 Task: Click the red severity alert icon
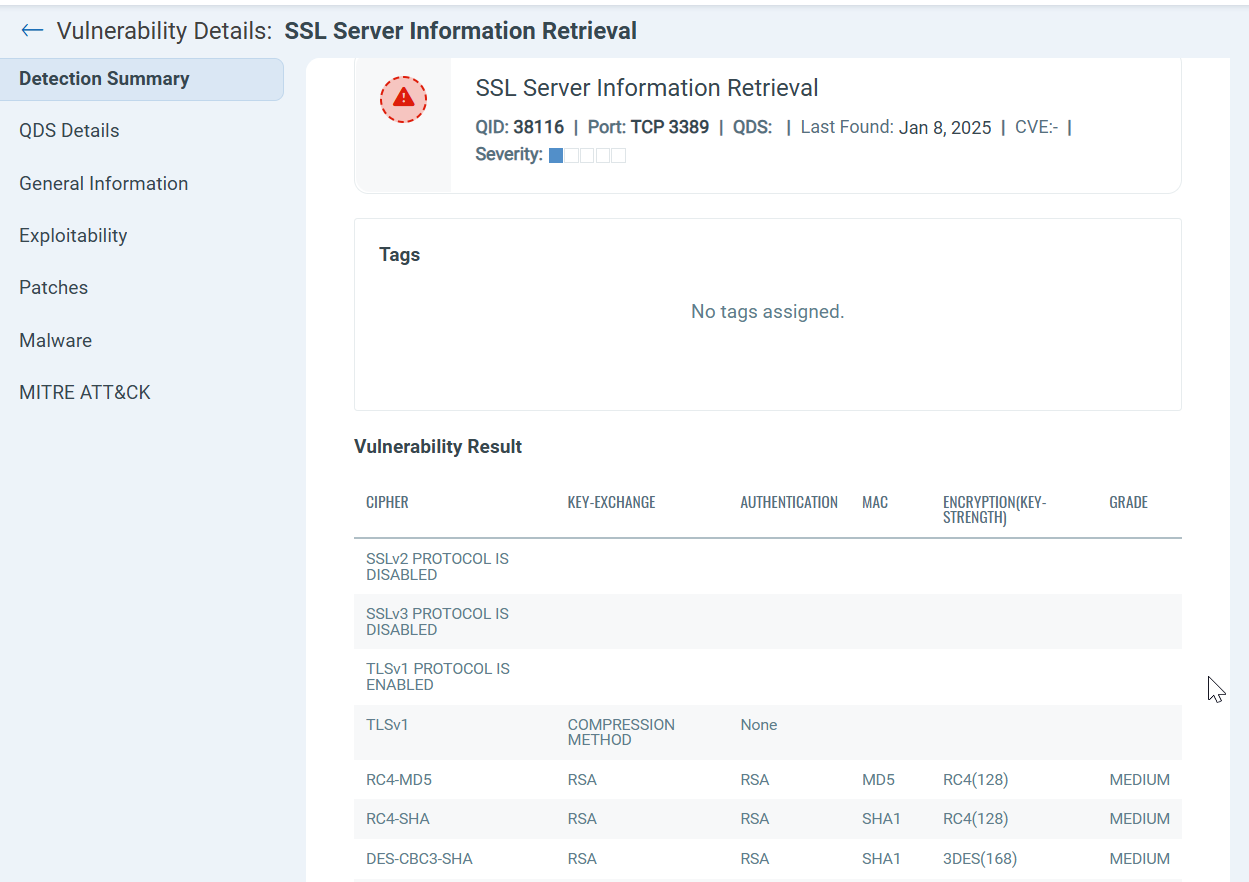coord(402,99)
